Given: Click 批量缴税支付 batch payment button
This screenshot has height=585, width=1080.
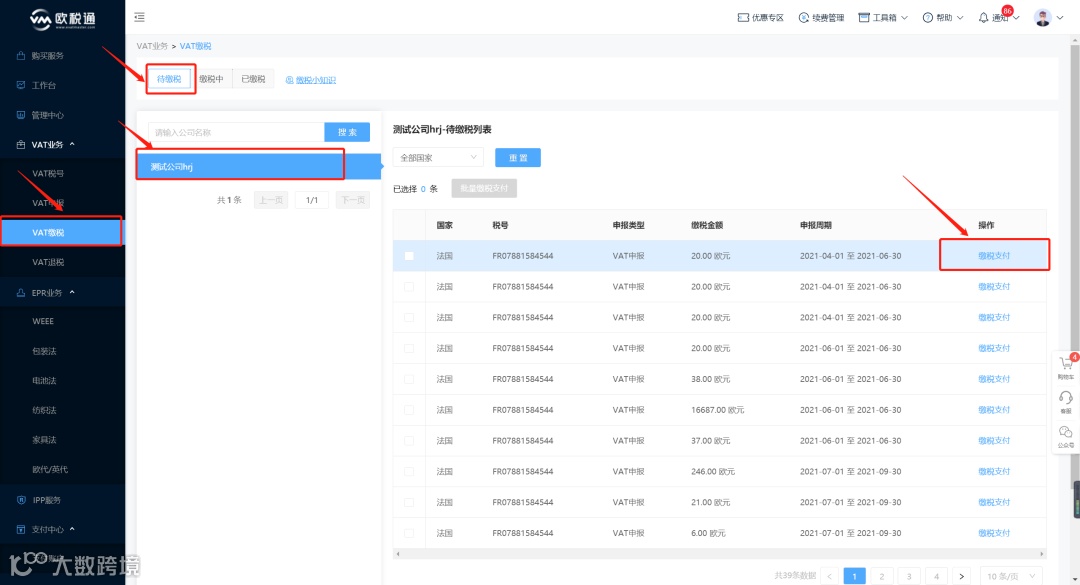Looking at the screenshot, I should coord(484,189).
